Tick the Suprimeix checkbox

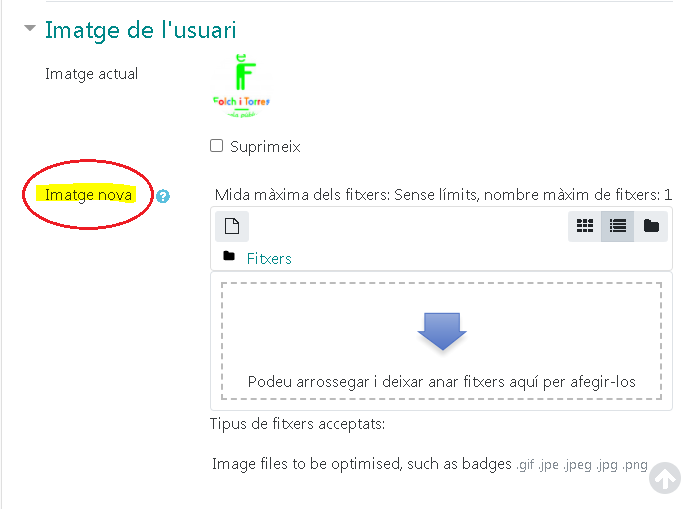coord(217,146)
